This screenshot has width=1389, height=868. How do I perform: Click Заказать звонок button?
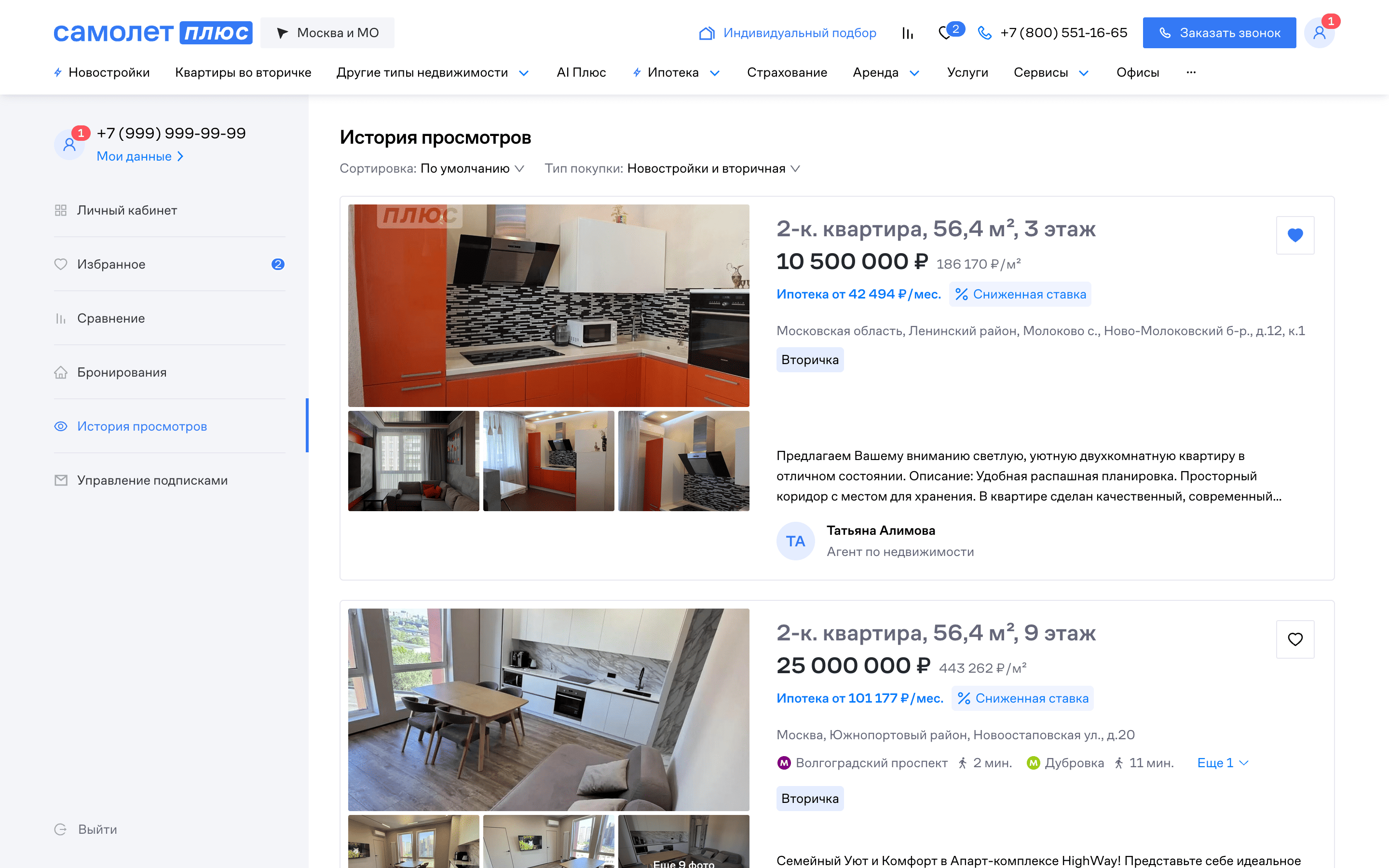point(1219,33)
